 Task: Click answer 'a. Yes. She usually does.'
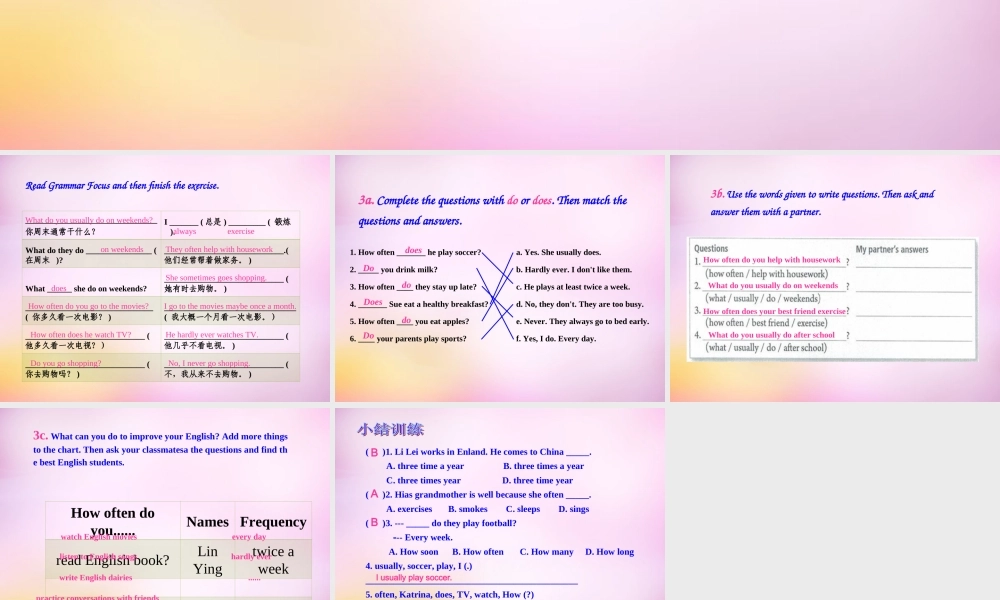coord(559,252)
